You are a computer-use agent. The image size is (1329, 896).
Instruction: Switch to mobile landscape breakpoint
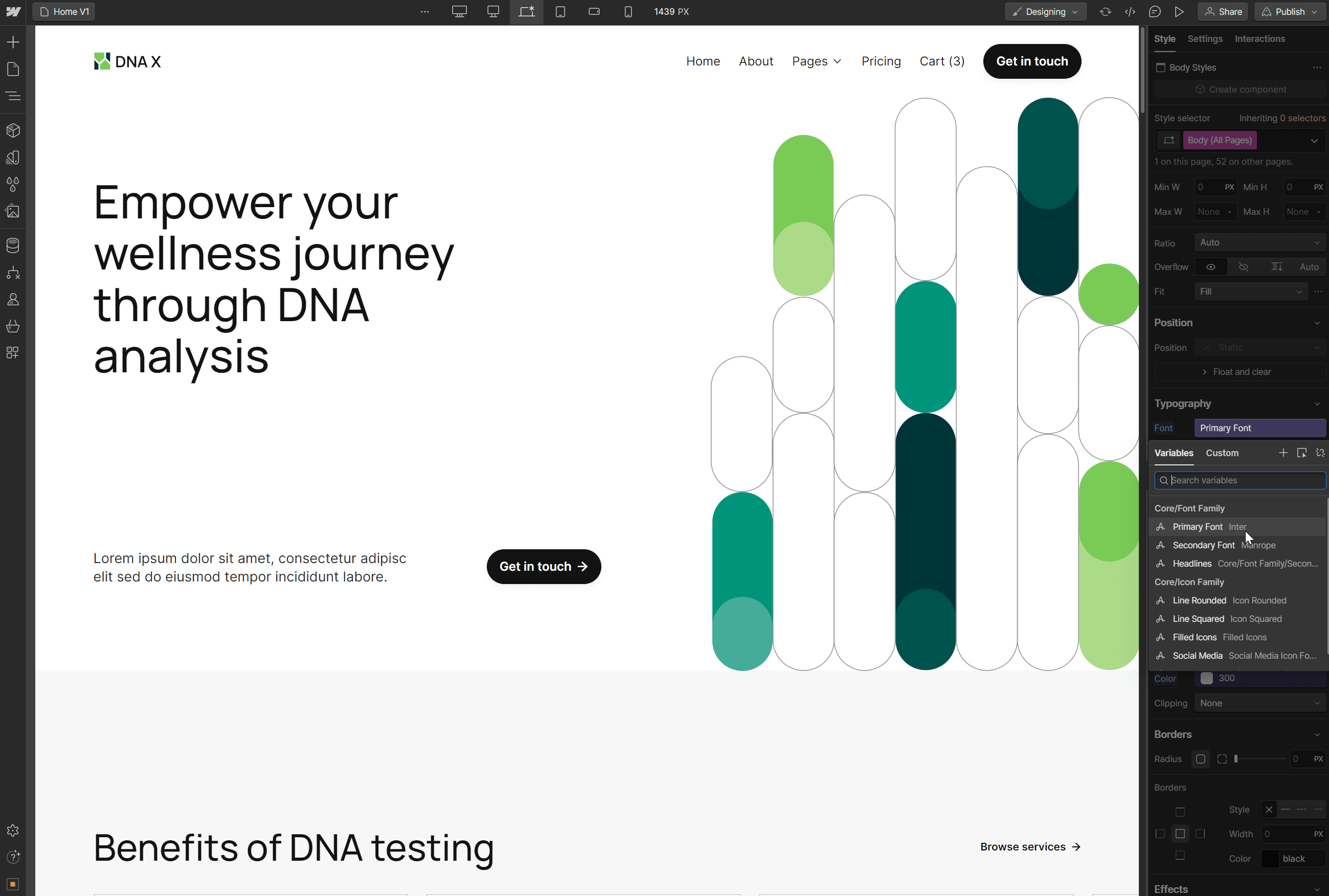[594, 11]
